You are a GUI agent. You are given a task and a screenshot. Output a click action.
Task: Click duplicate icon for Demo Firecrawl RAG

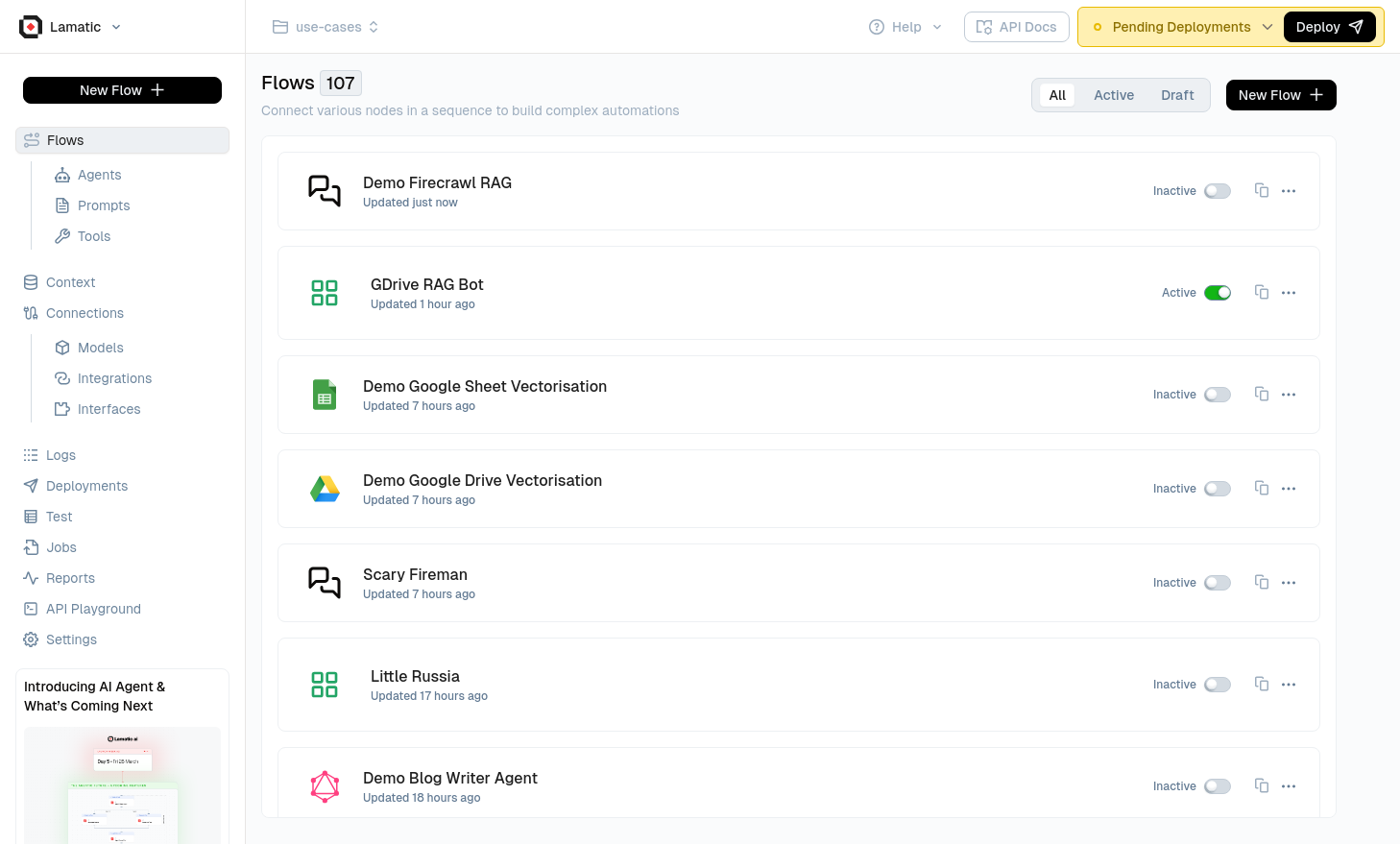pyautogui.click(x=1262, y=191)
